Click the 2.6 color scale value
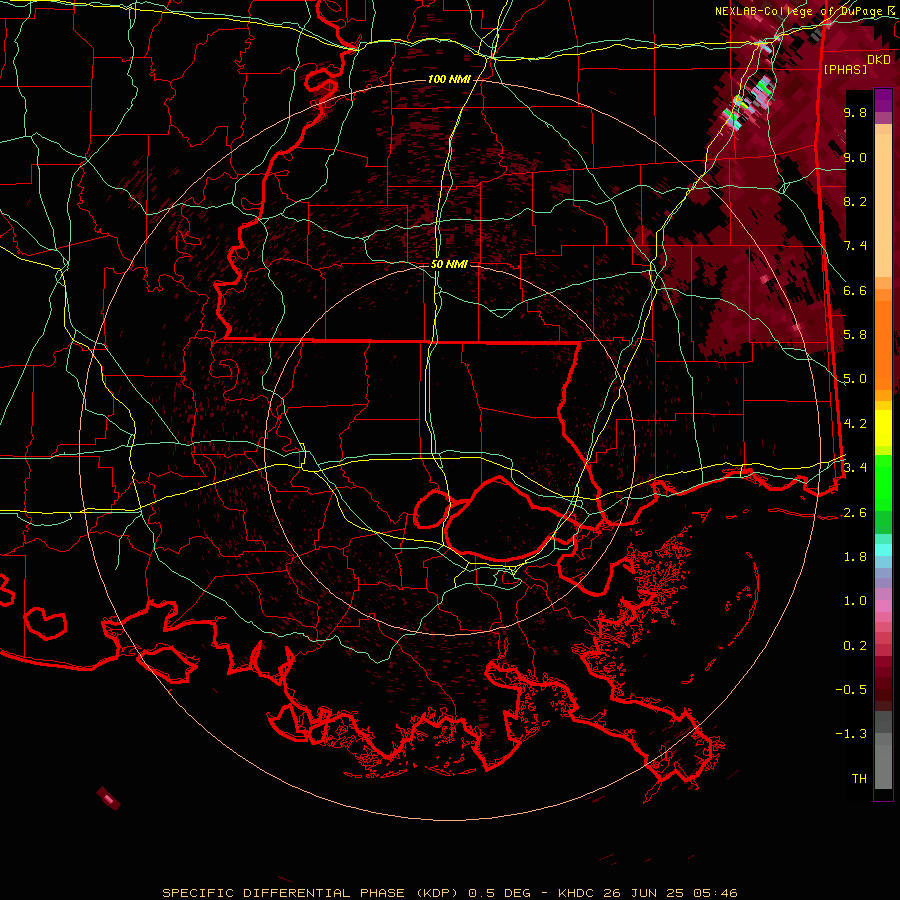900x900 pixels. click(x=855, y=513)
